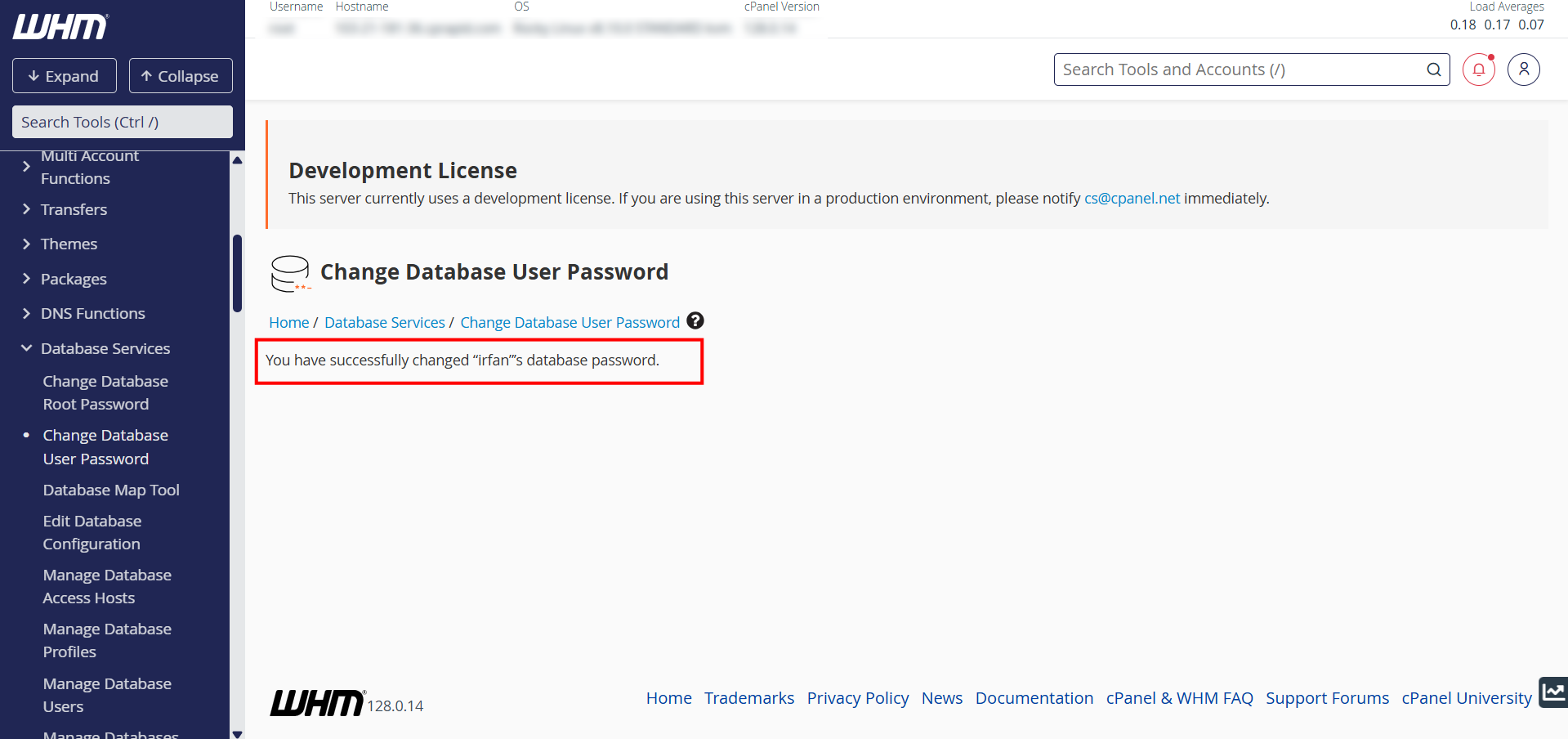Click the magnifier icon in the search box

[x=1433, y=69]
